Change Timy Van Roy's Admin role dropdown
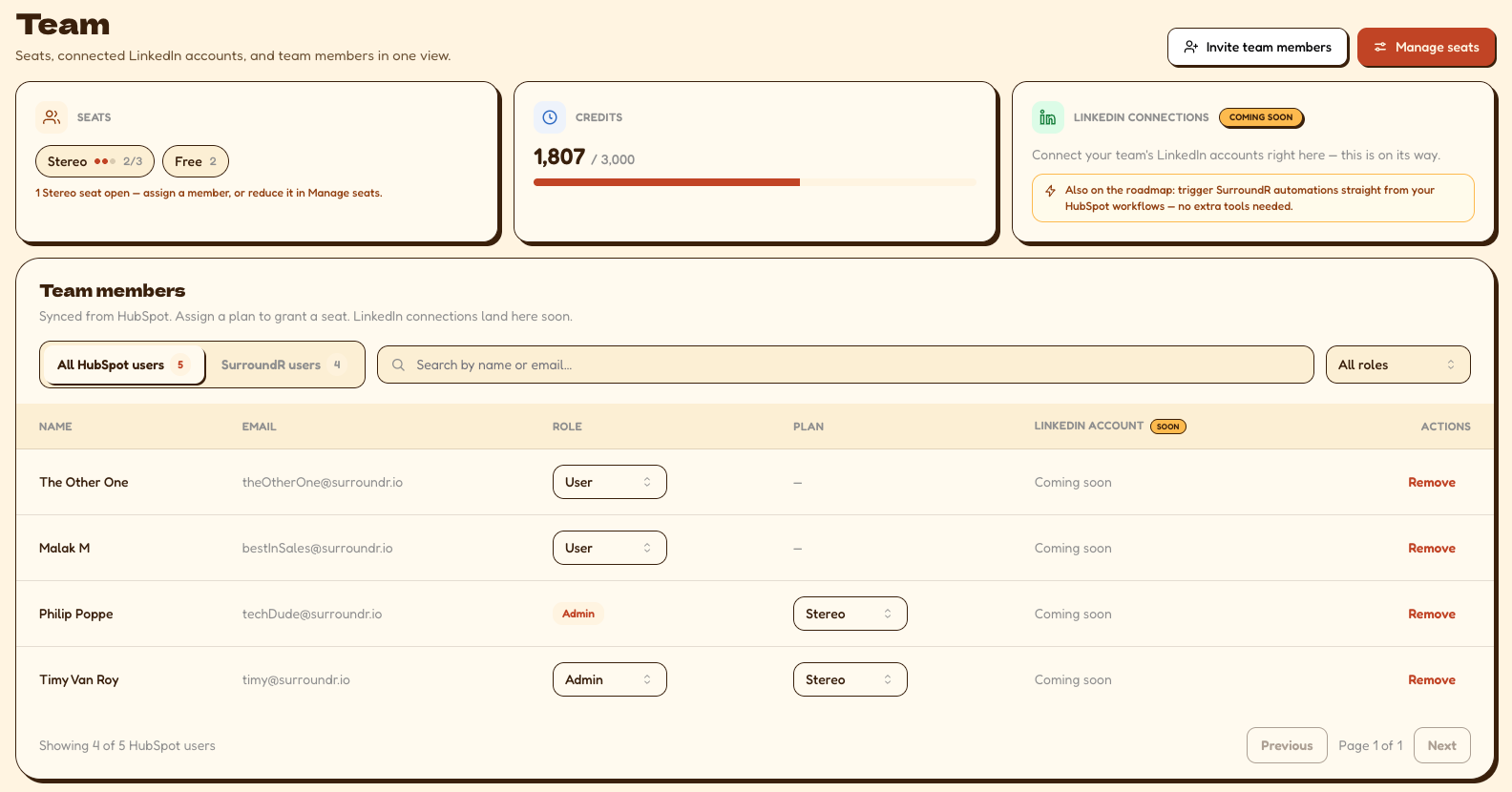1512x792 pixels. (x=609, y=679)
